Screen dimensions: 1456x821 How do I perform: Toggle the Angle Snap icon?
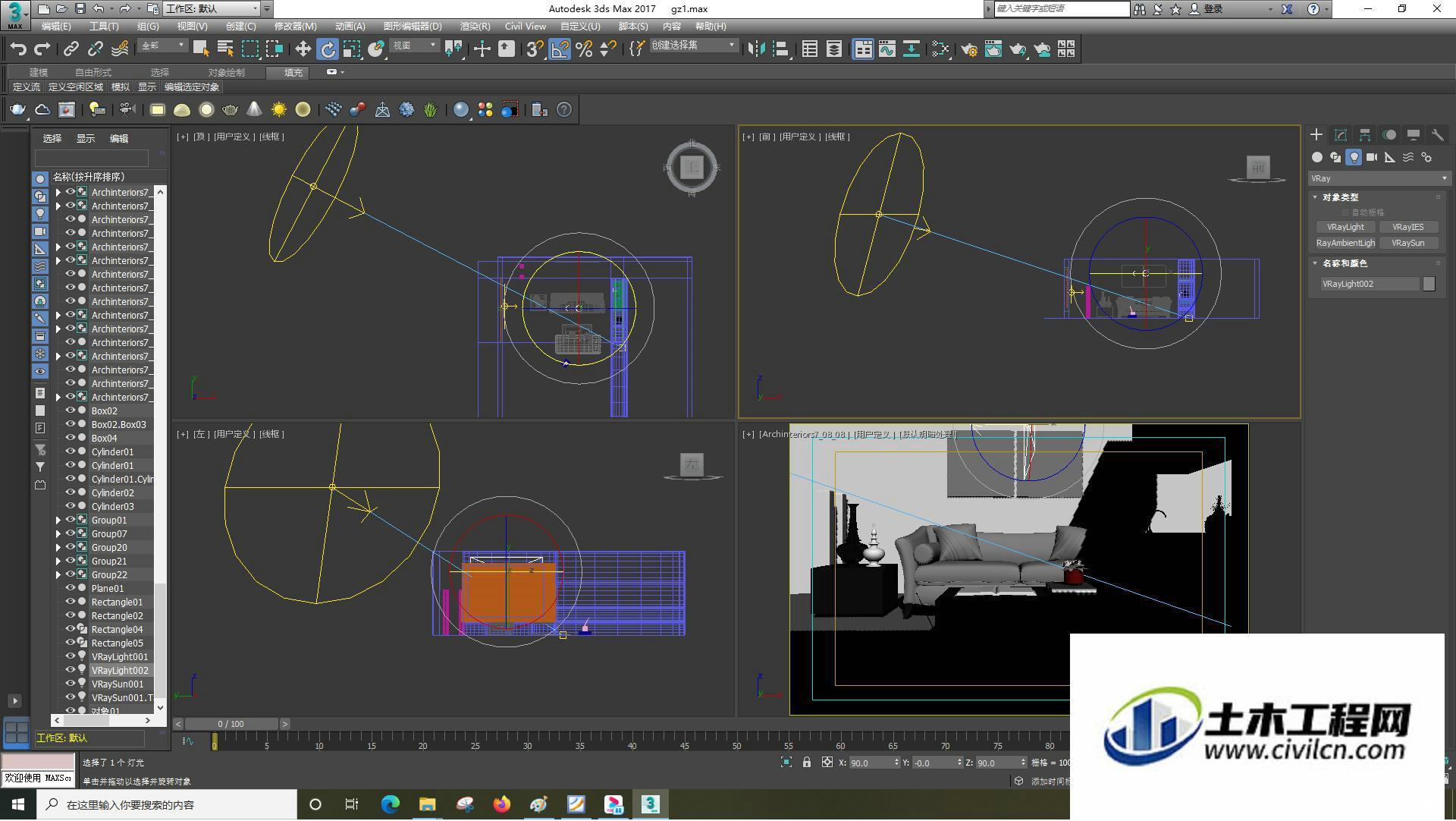pos(560,49)
